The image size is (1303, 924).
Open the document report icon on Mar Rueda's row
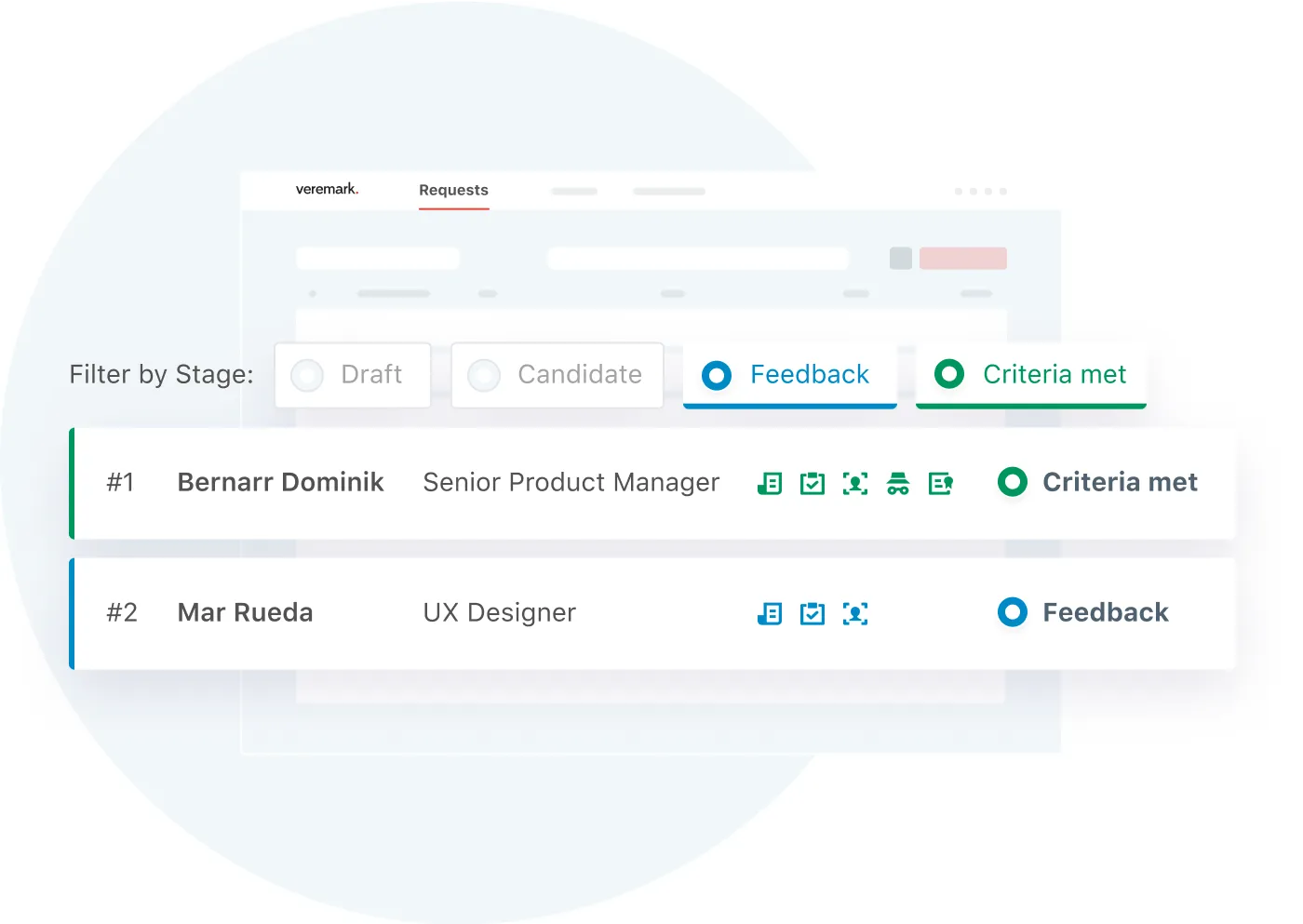pos(769,613)
